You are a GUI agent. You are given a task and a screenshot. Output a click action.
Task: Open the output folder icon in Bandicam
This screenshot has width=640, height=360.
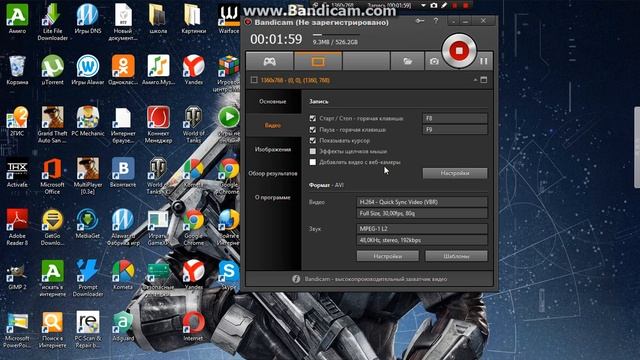coord(407,61)
